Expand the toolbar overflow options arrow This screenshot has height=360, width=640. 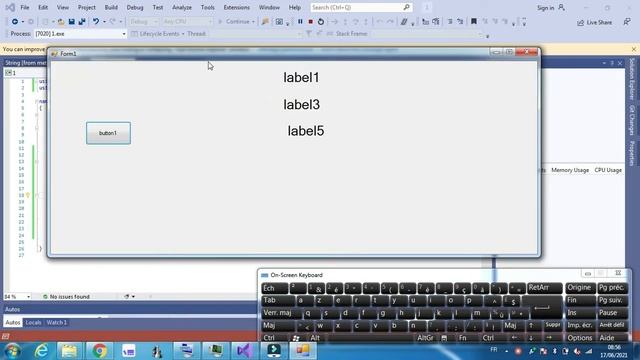click(524, 22)
